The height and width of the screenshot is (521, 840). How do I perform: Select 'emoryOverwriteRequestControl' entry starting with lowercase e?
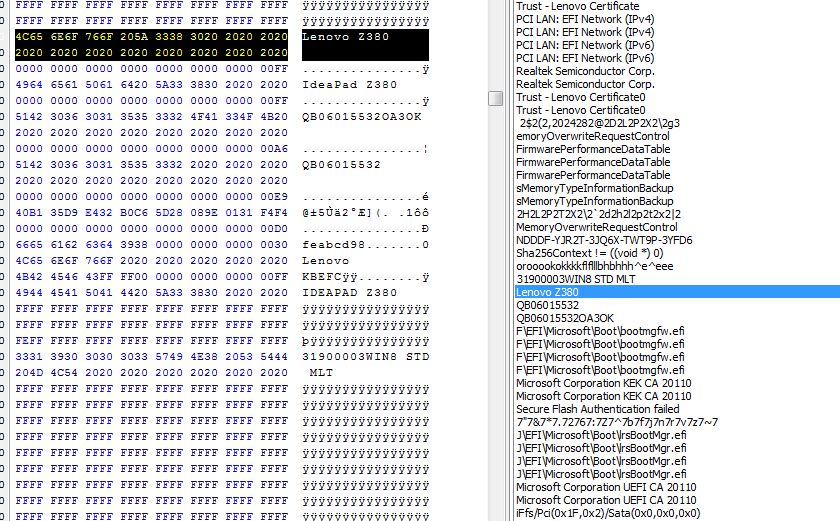pyautogui.click(x=592, y=136)
